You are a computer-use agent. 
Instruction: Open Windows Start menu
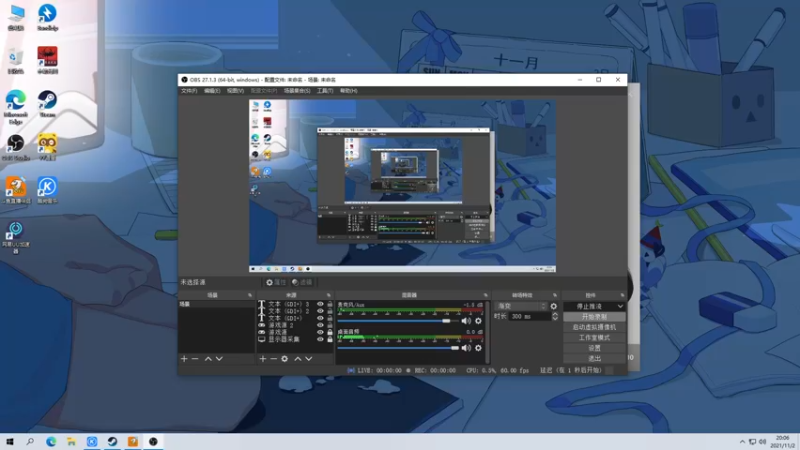click(10, 441)
